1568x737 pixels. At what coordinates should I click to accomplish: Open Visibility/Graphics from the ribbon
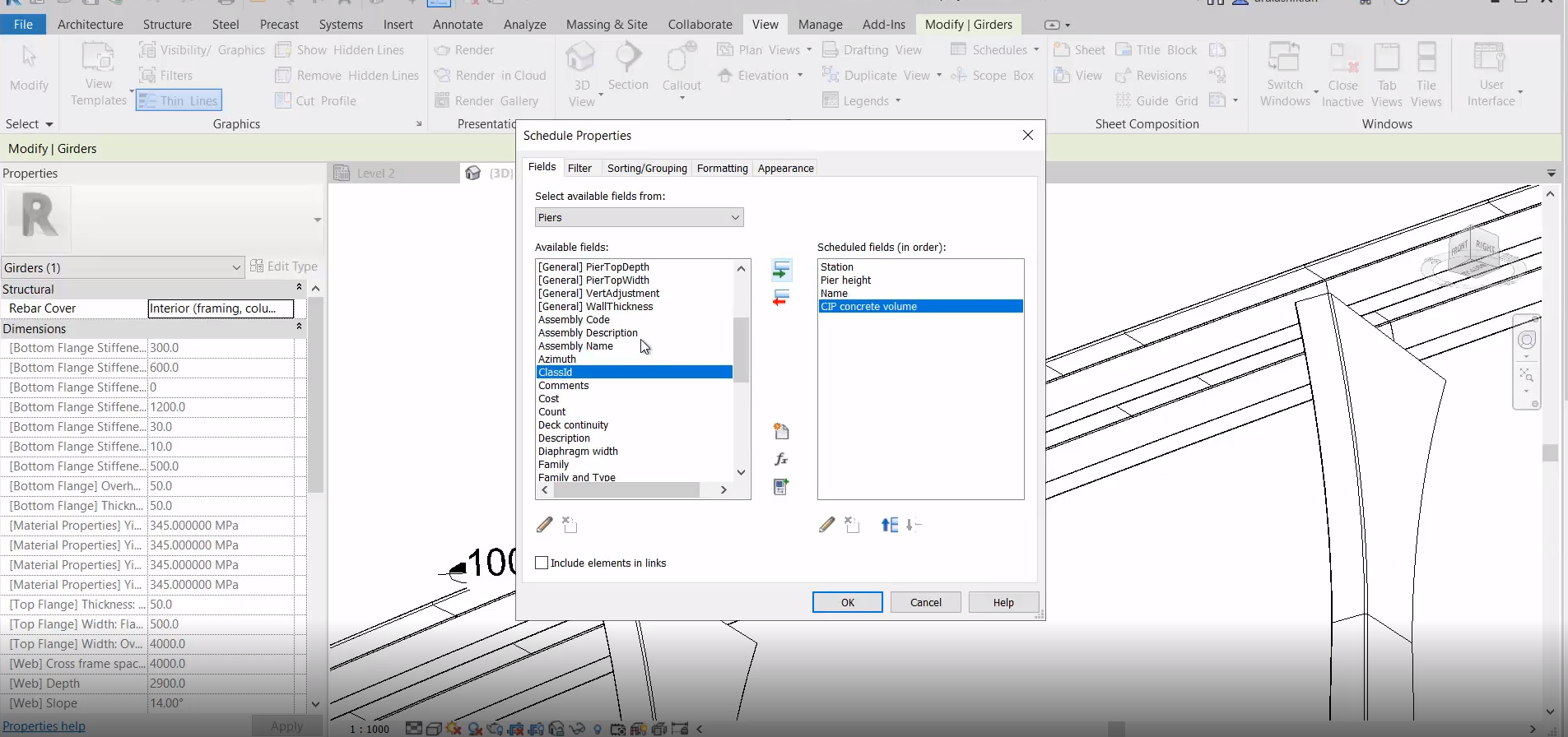[202, 50]
